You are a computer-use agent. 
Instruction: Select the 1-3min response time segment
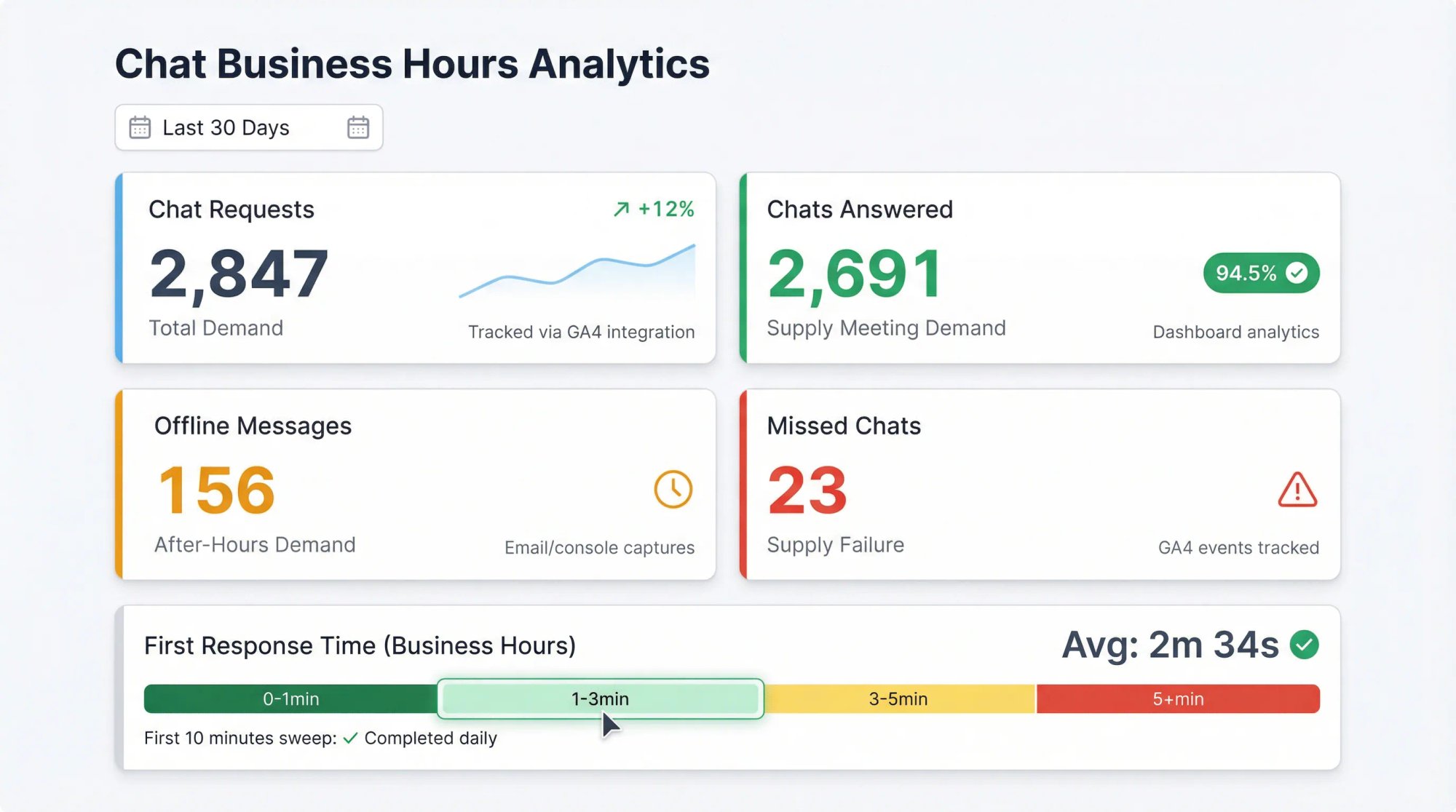tap(599, 698)
